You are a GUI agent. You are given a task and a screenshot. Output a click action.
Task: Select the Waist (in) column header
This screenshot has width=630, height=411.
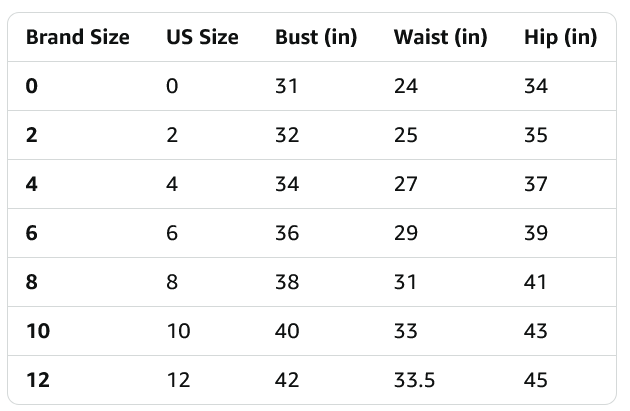(440, 38)
